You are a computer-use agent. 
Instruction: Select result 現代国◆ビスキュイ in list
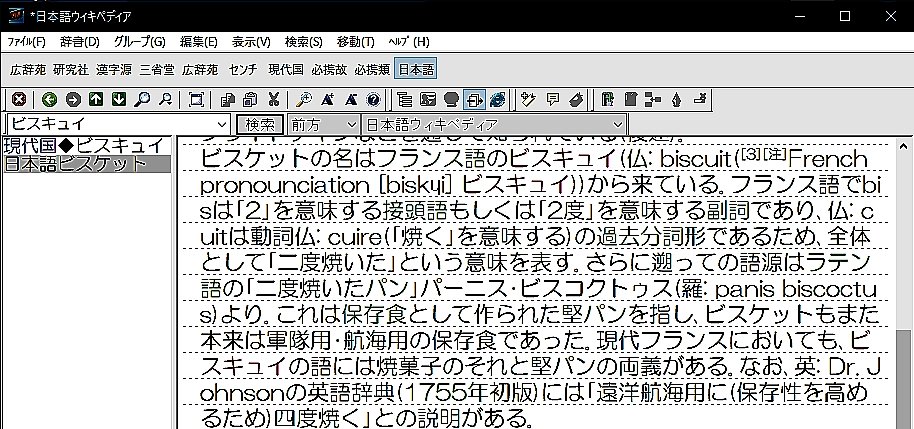pos(84,146)
